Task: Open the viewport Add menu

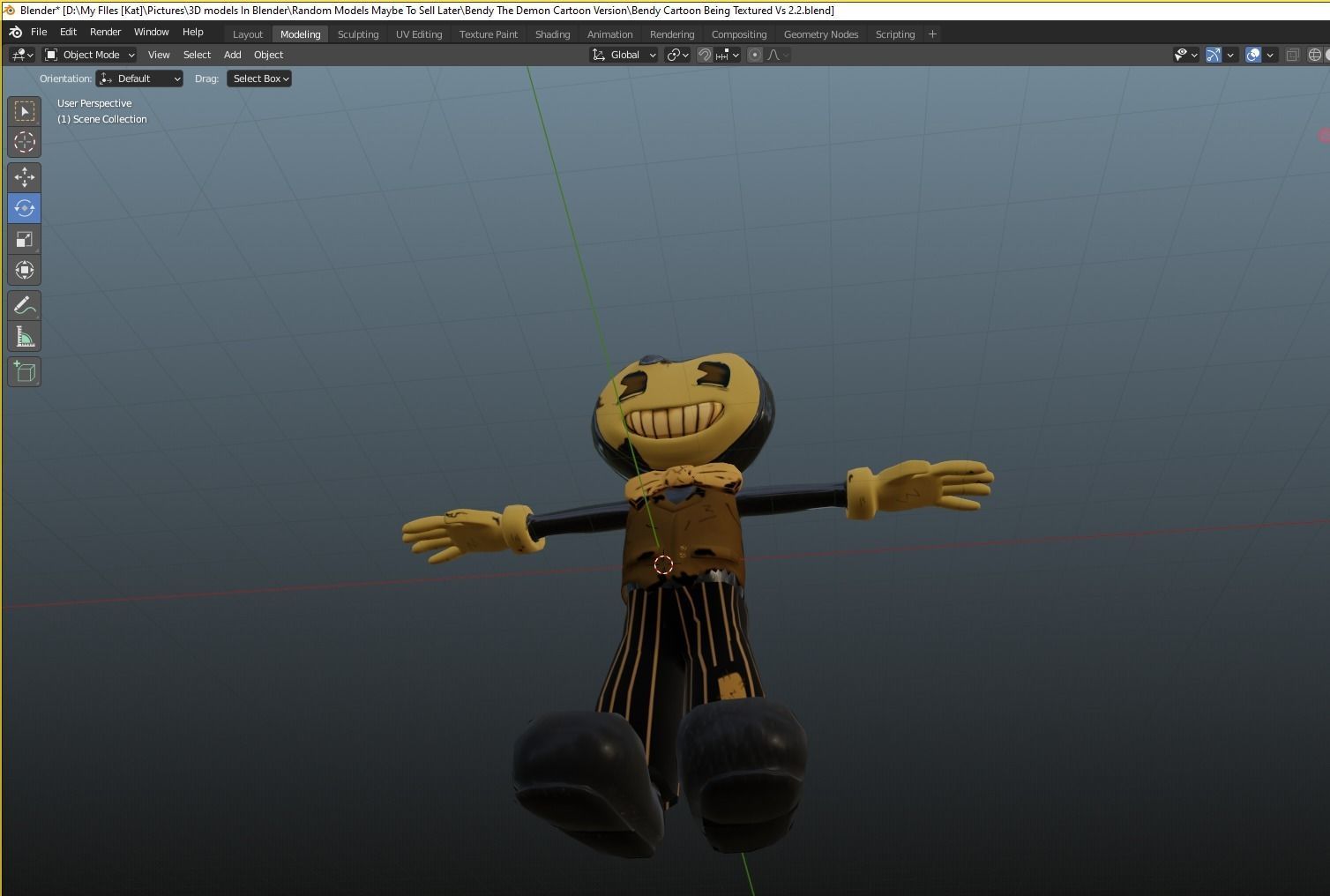Action: click(x=233, y=55)
